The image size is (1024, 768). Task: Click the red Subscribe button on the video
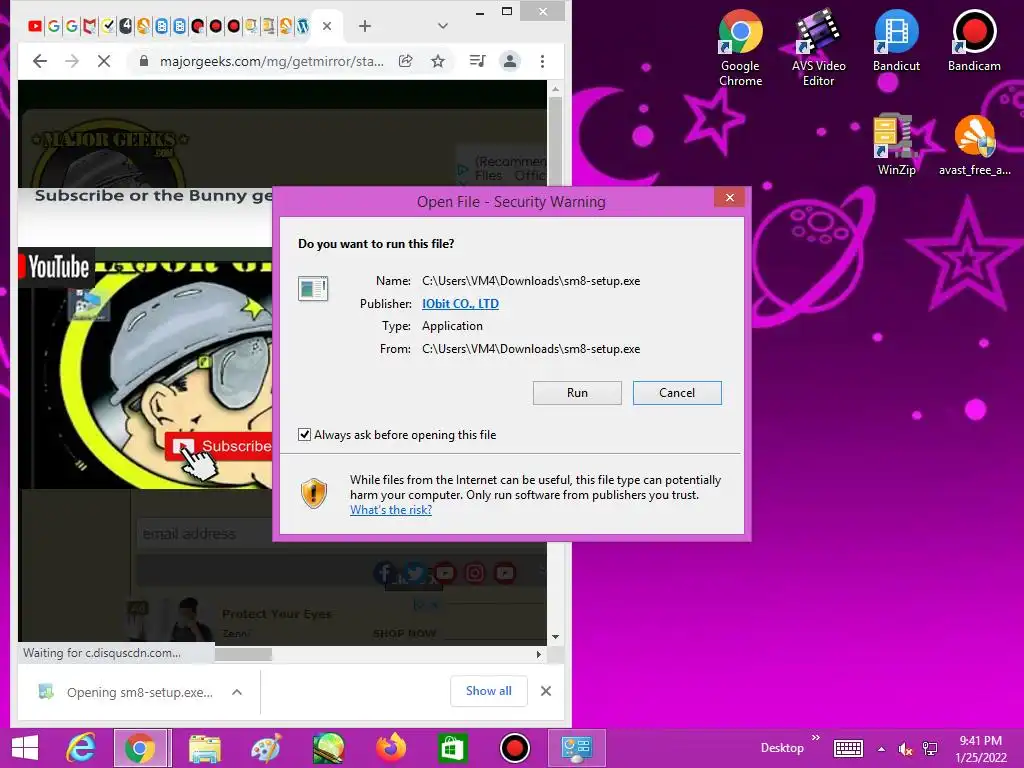[x=219, y=446]
